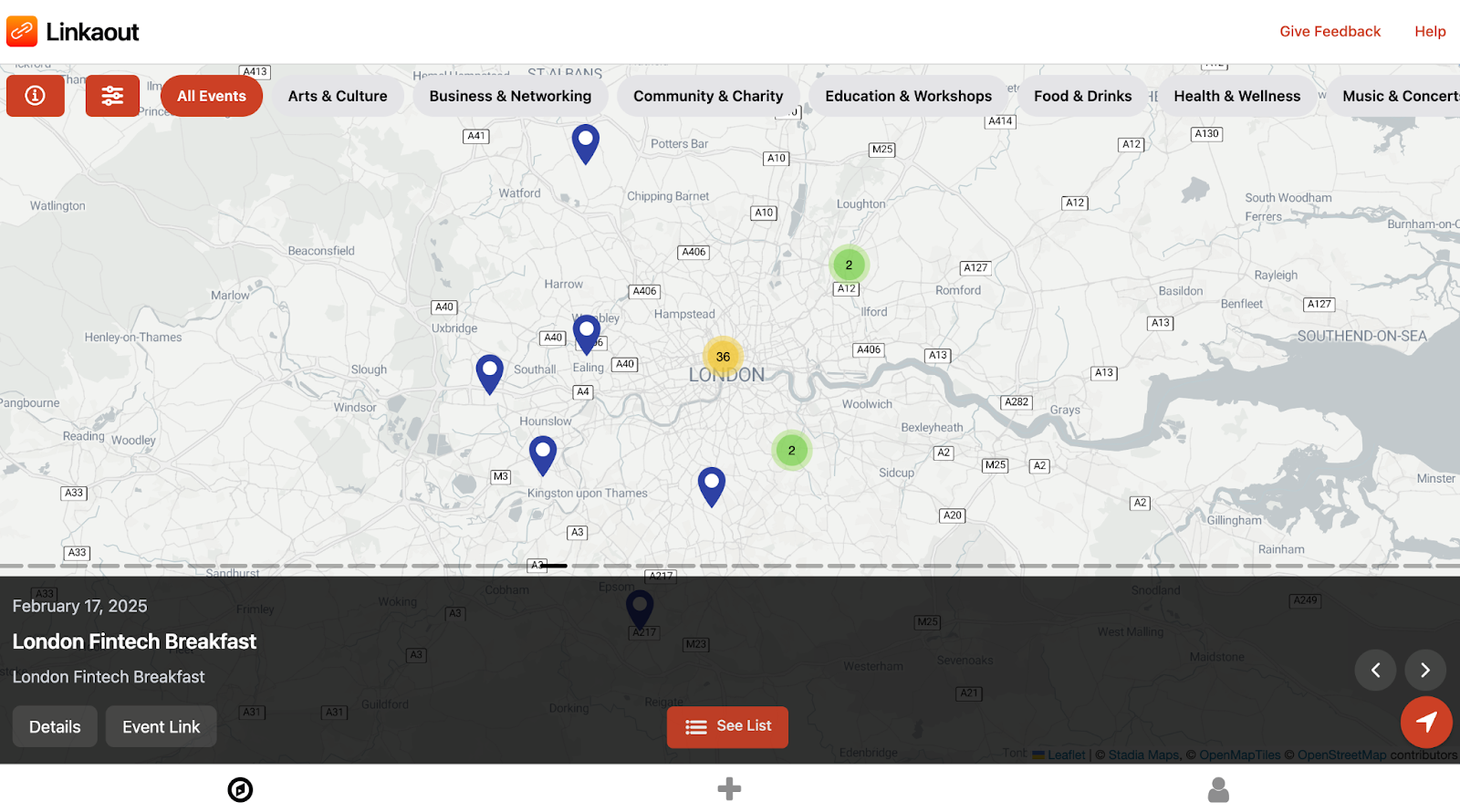The height and width of the screenshot is (812, 1460).
Task: Open the 2-event cluster near Ilford
Action: (849, 265)
